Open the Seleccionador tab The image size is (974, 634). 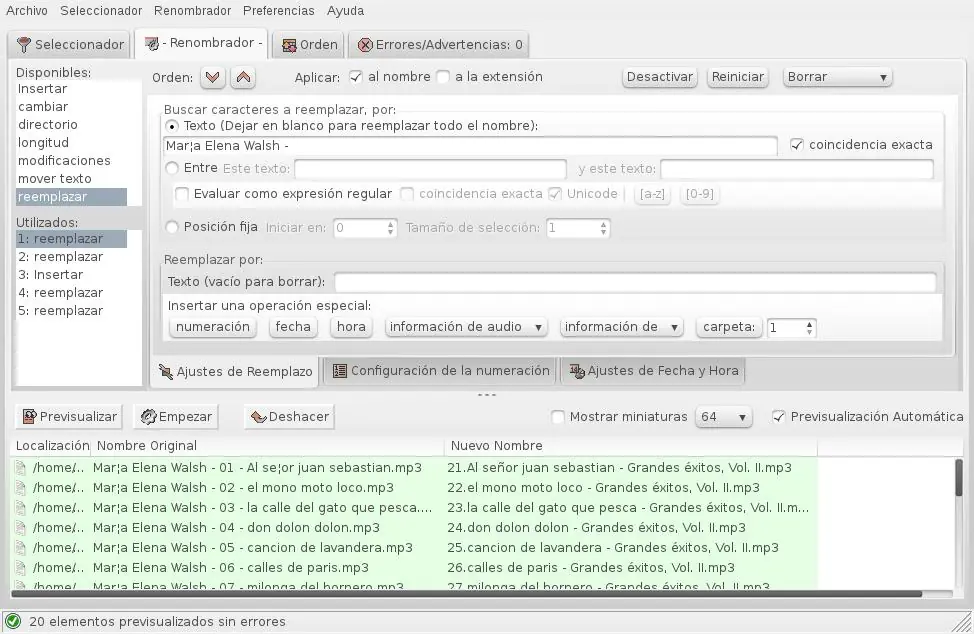(69, 45)
